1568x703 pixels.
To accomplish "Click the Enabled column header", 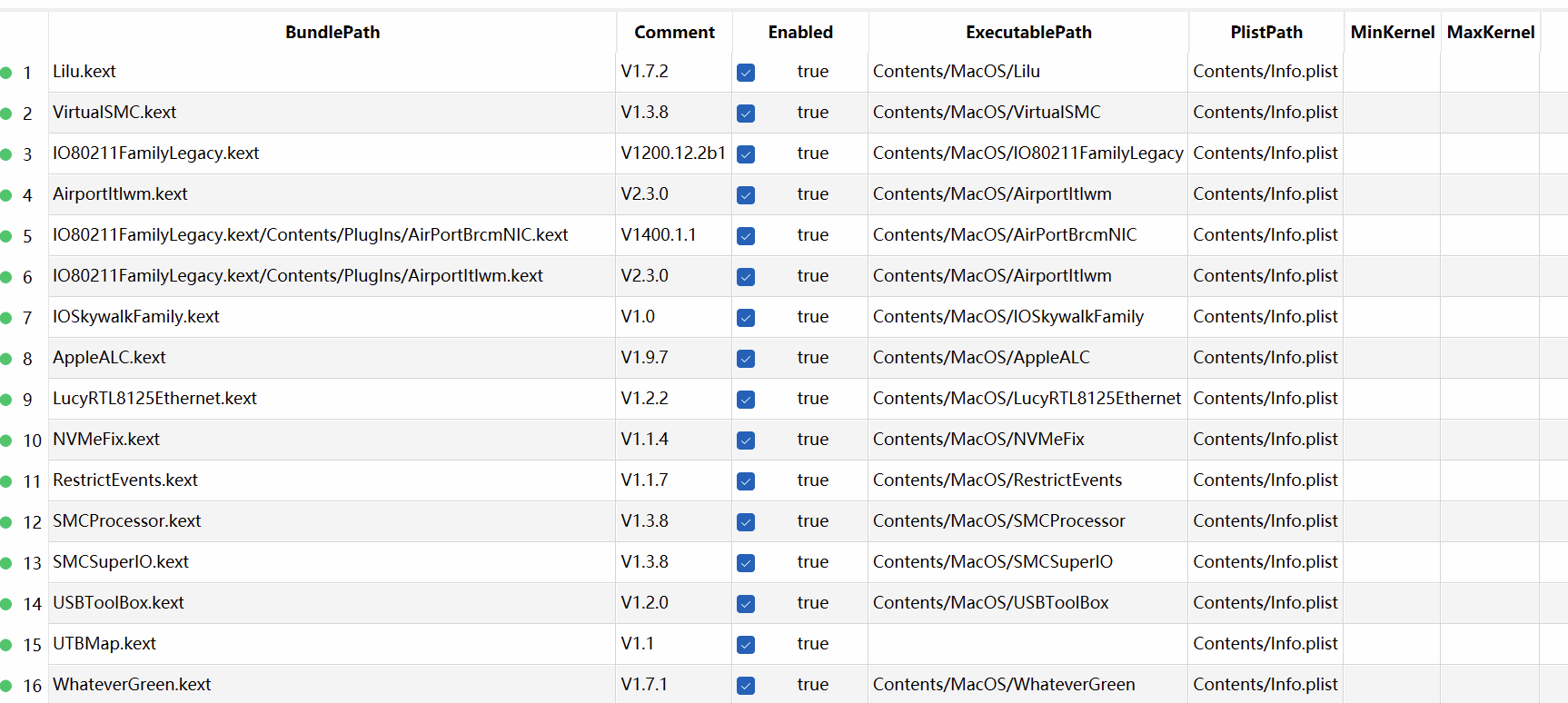I will point(800,33).
